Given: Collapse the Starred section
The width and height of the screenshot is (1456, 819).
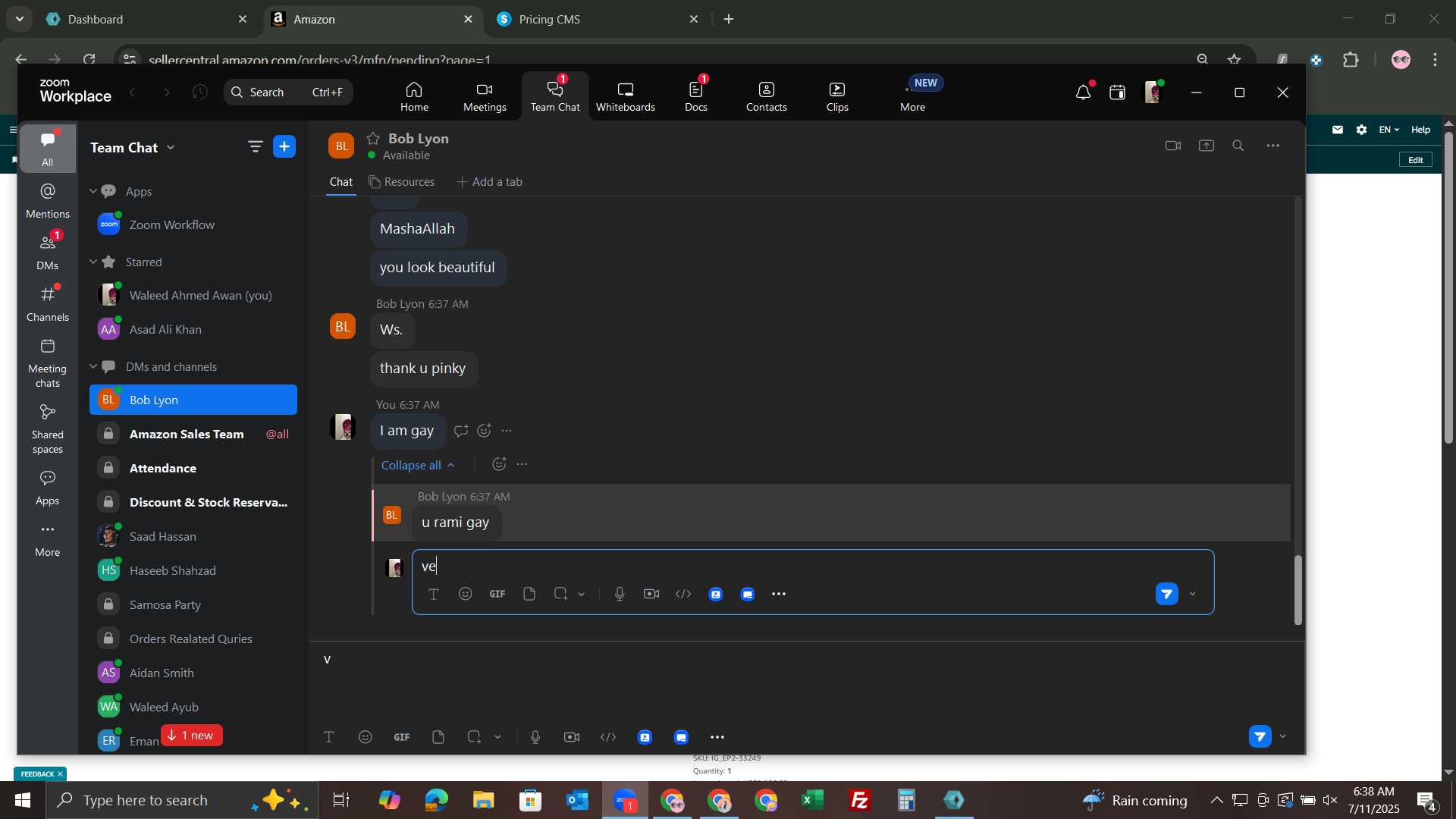Looking at the screenshot, I should pos(93,262).
